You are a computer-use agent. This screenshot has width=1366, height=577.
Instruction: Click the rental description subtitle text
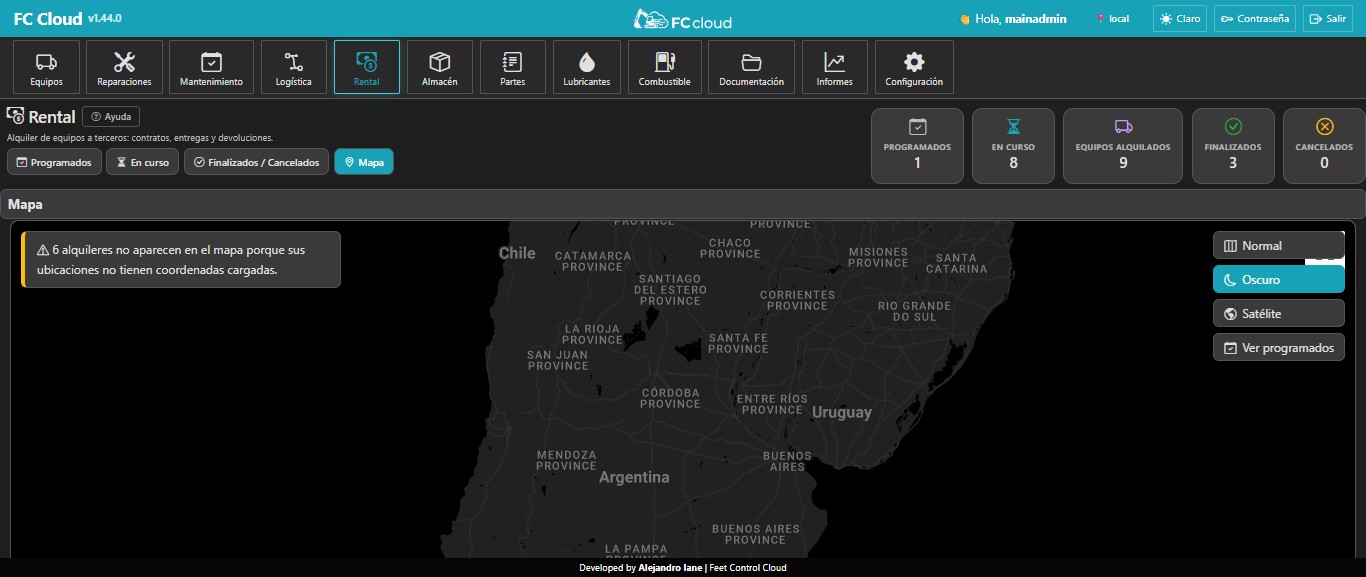(x=140, y=138)
